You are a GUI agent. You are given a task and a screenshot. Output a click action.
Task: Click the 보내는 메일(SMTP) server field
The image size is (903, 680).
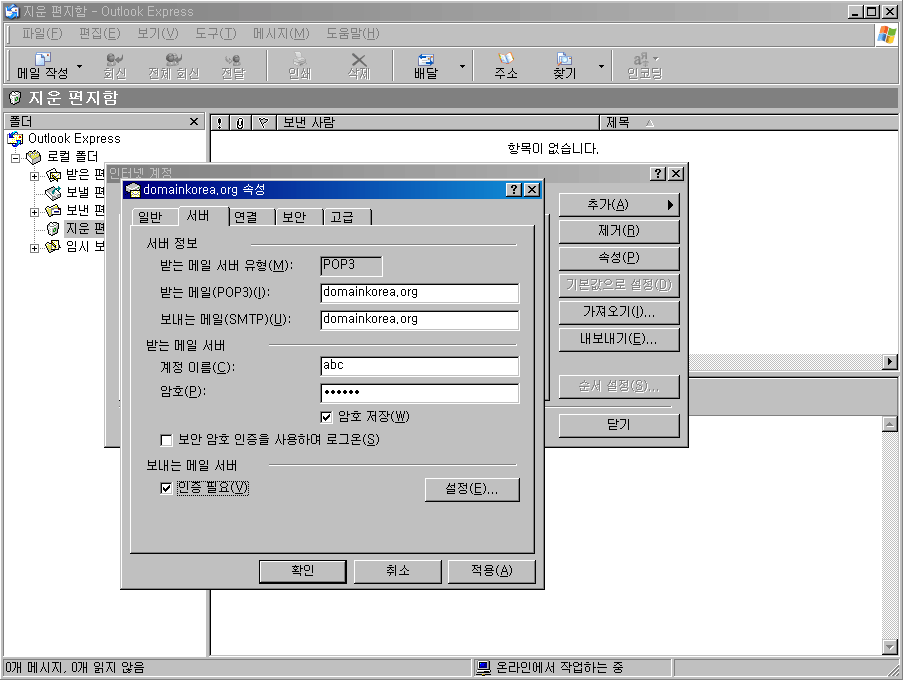pyautogui.click(x=419, y=320)
